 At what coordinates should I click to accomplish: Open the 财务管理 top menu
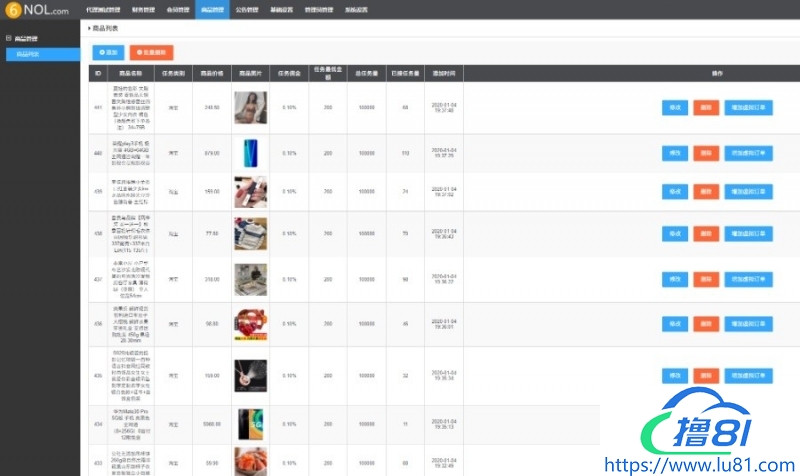click(142, 8)
